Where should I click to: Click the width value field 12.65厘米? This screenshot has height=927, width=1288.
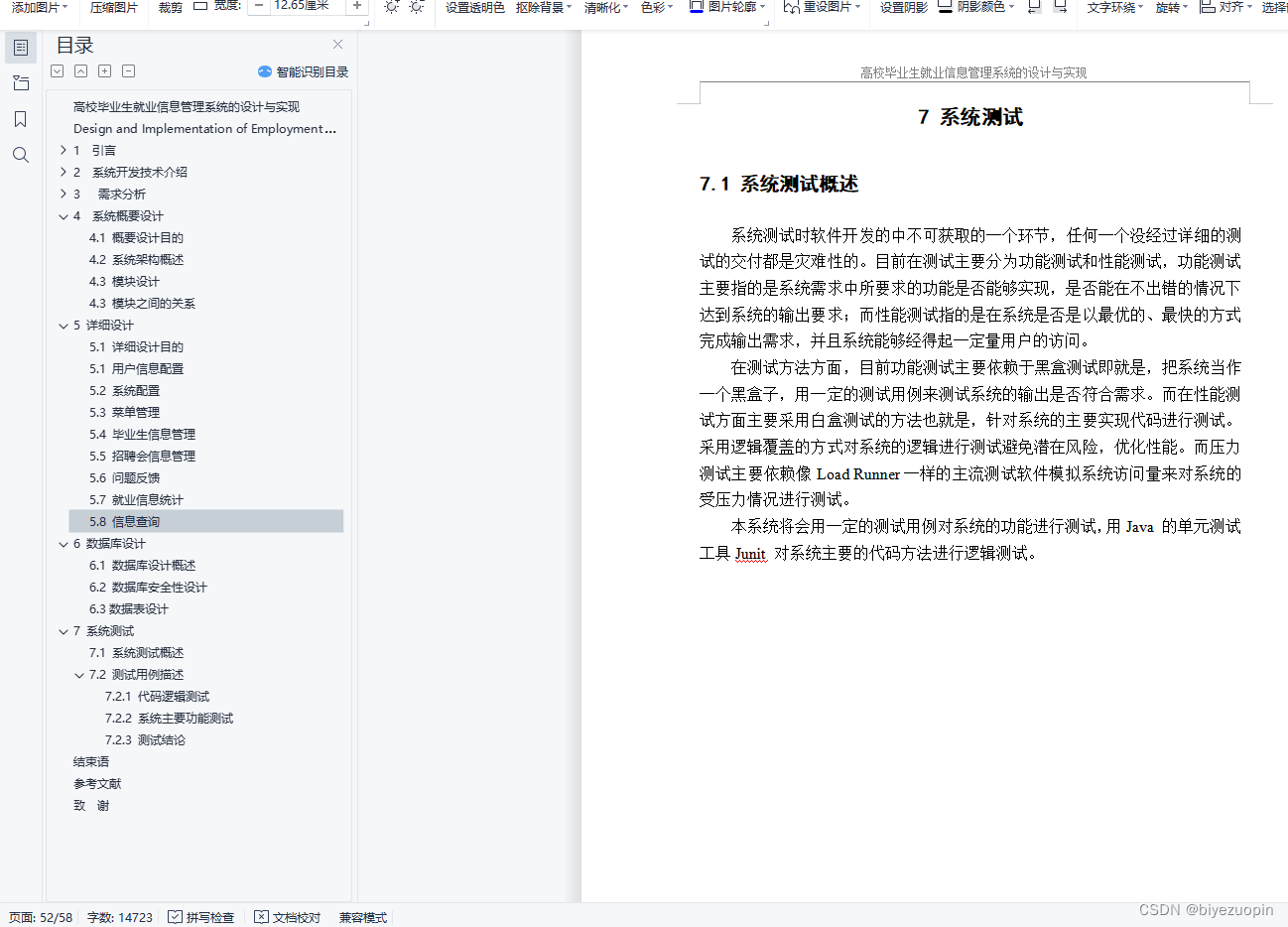307,6
